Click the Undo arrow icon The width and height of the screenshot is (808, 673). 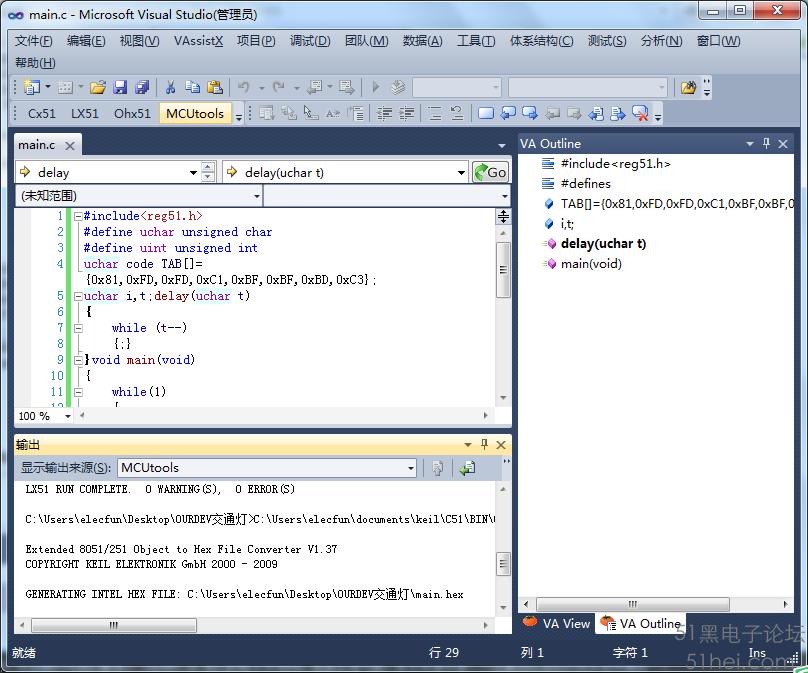point(244,88)
